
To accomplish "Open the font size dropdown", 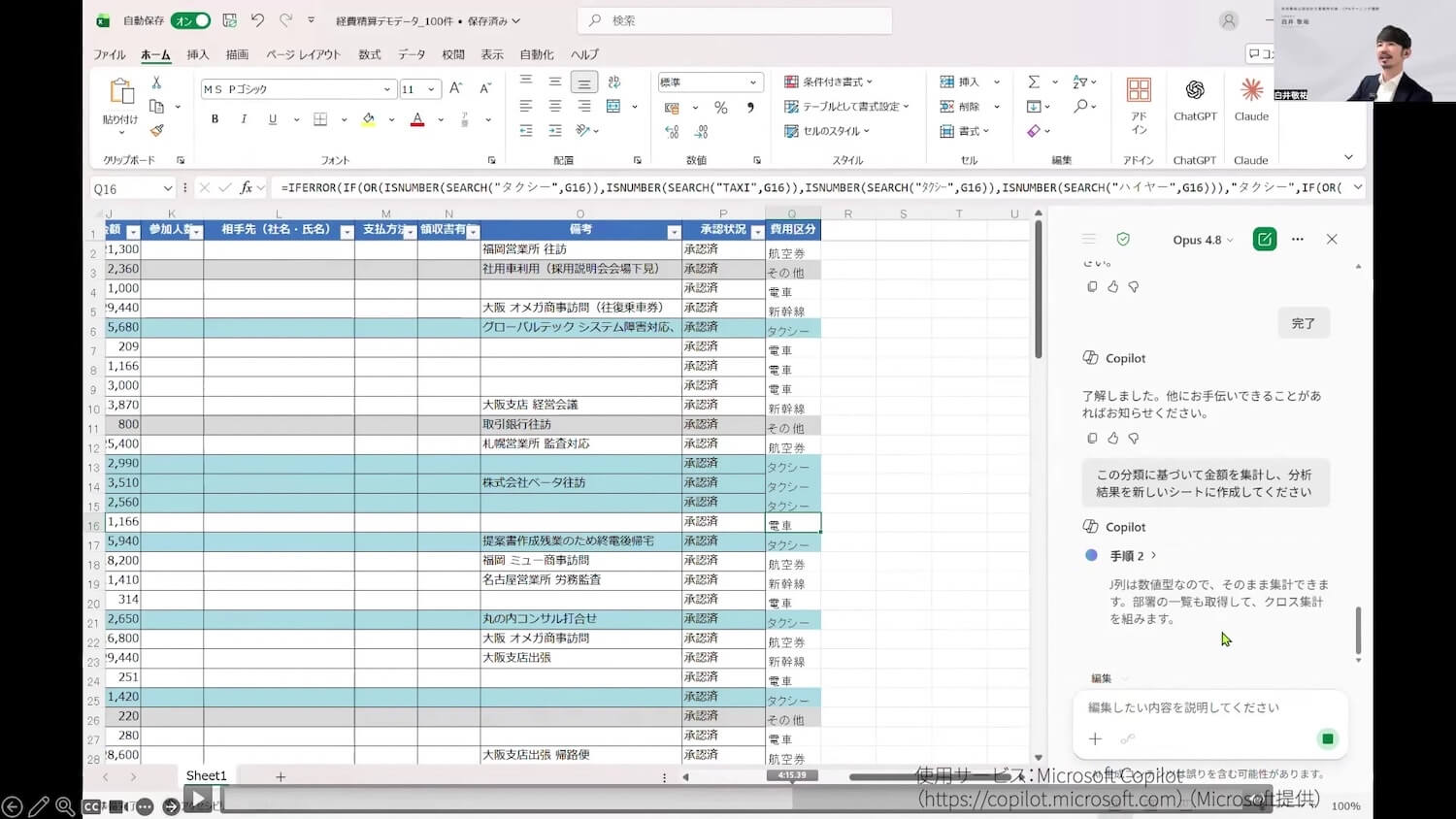I will click(431, 89).
